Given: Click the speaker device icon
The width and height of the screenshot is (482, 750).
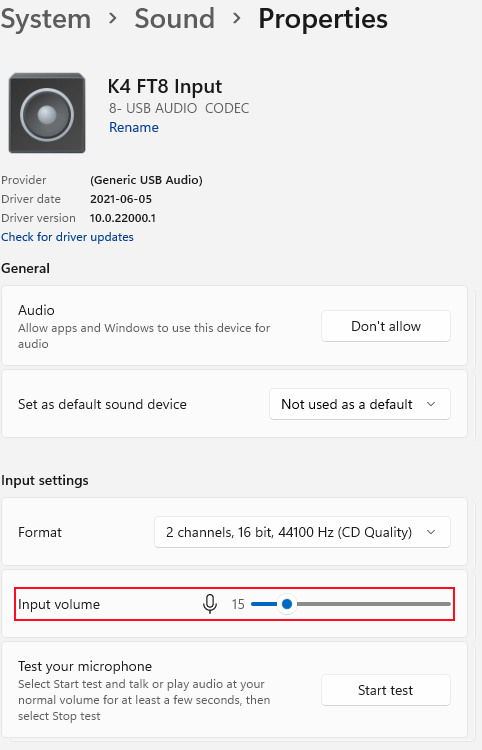Looking at the screenshot, I should [47, 113].
